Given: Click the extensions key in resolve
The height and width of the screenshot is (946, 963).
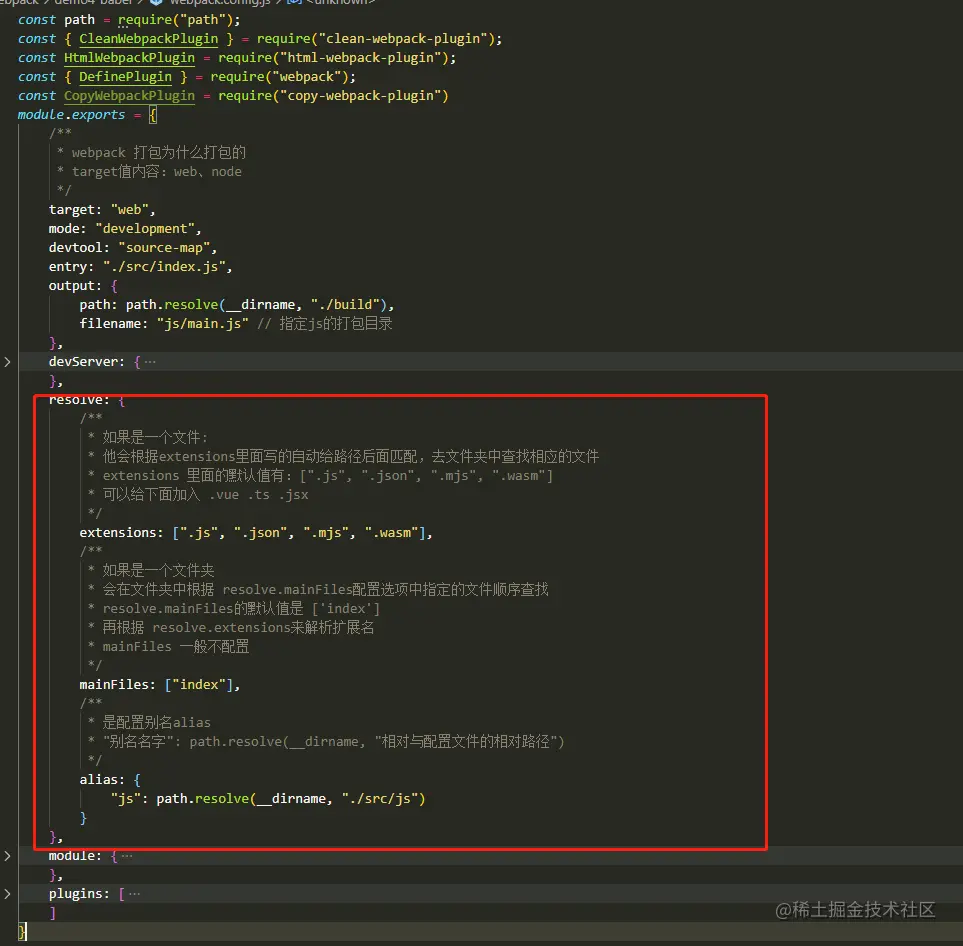Looking at the screenshot, I should coord(118,533).
